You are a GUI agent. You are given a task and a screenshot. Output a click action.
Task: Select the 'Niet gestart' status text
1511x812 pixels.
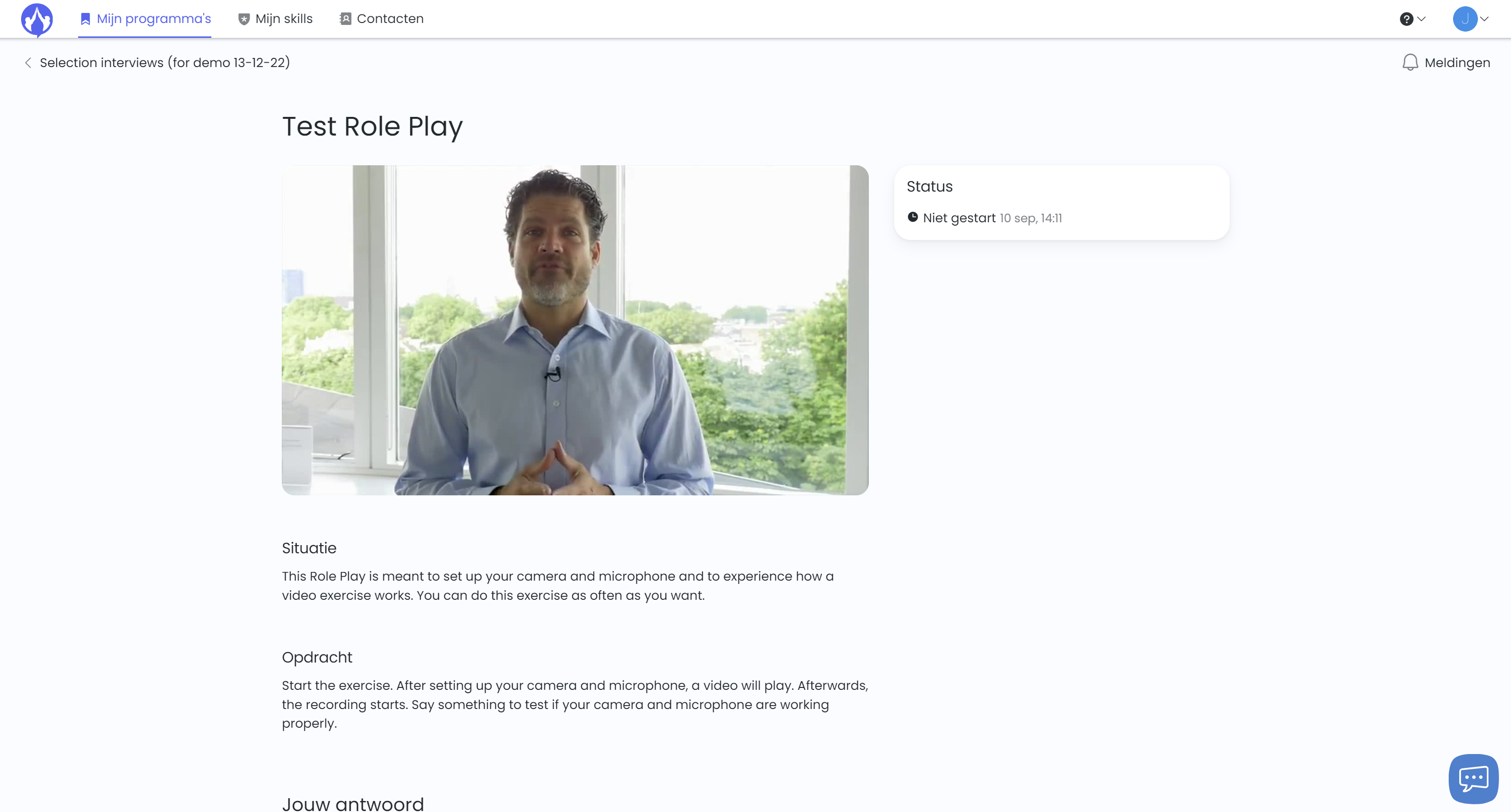[x=959, y=218]
